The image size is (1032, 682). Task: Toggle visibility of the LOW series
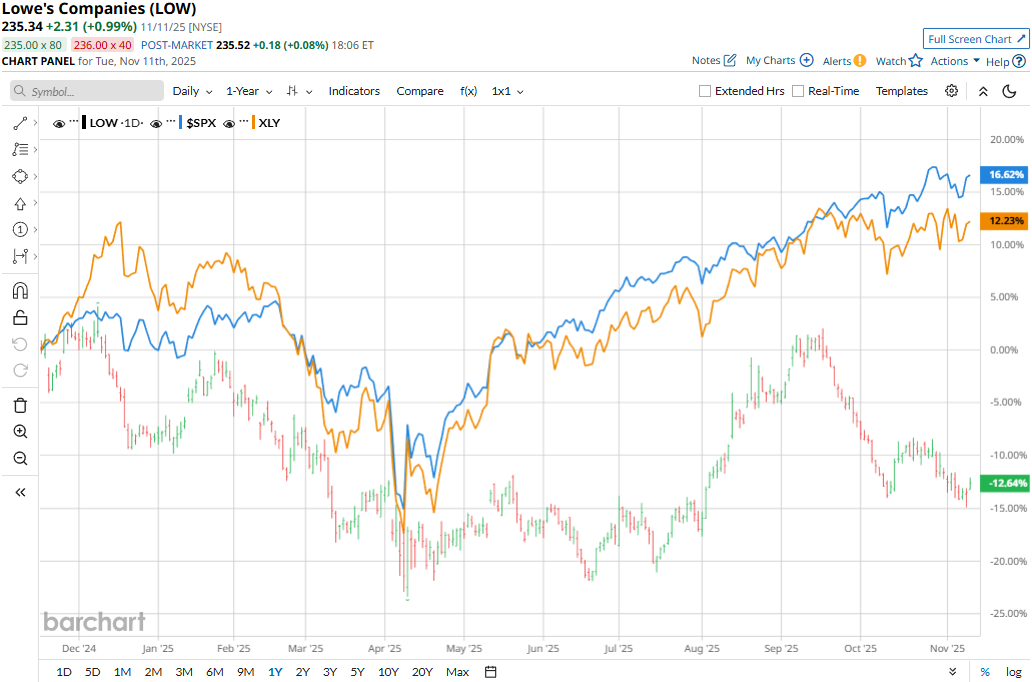point(59,123)
